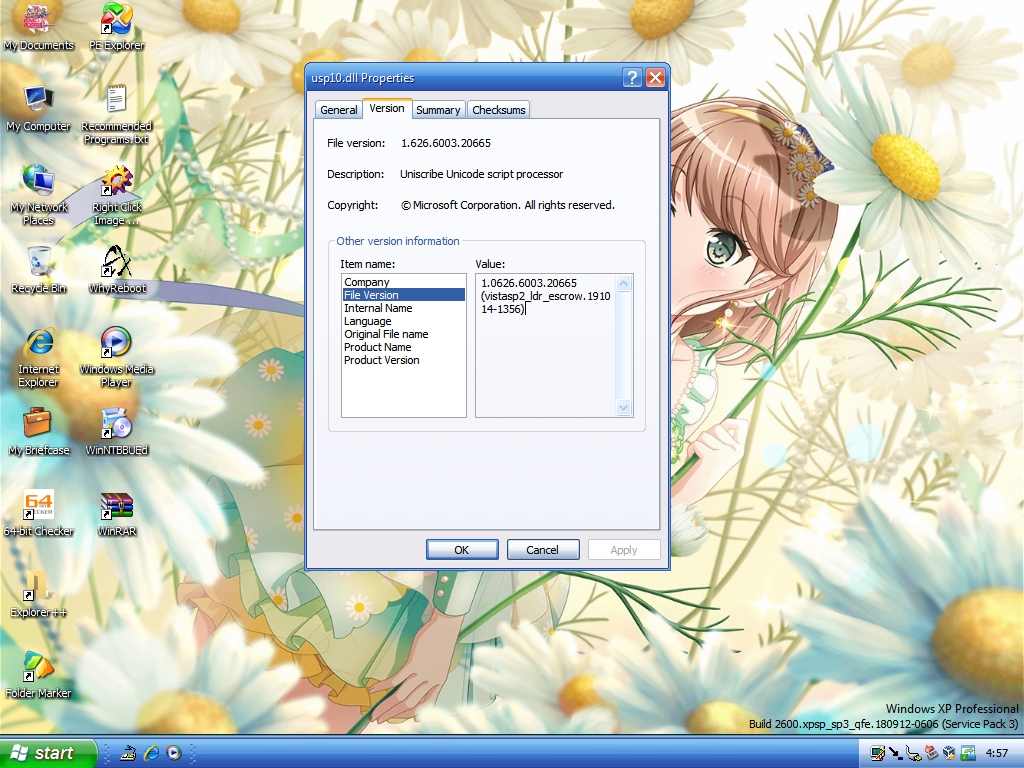Launch WhyReboot shortcut
The image size is (1024, 768).
point(116,269)
